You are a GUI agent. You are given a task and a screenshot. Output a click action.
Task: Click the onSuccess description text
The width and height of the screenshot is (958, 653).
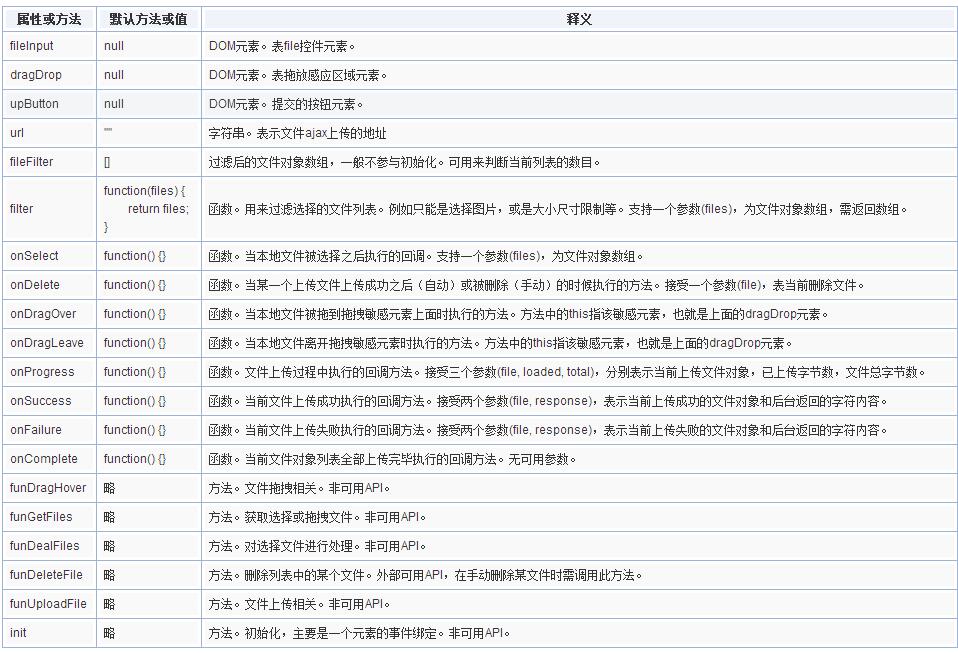click(547, 401)
